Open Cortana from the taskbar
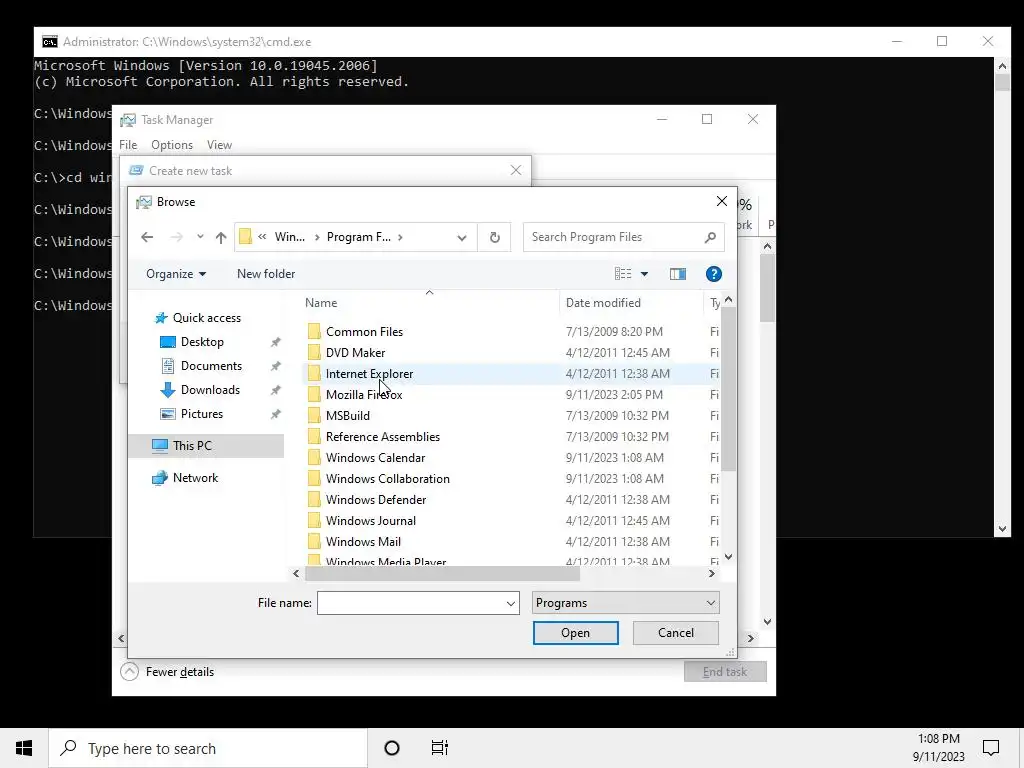Image resolution: width=1024 pixels, height=768 pixels. [391, 748]
